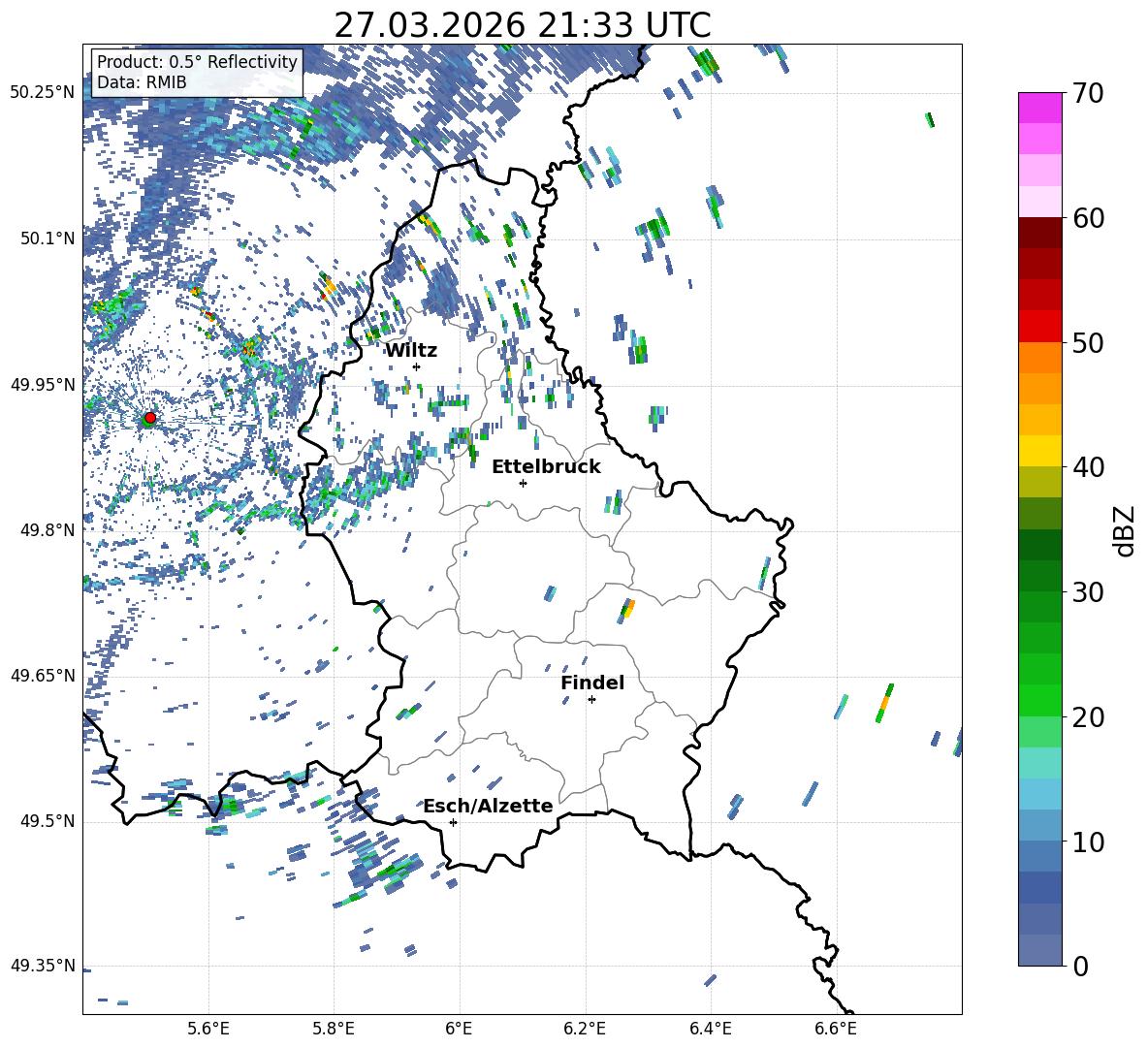Click the Findel city label
The height and width of the screenshot is (1048, 1148).
[592, 683]
